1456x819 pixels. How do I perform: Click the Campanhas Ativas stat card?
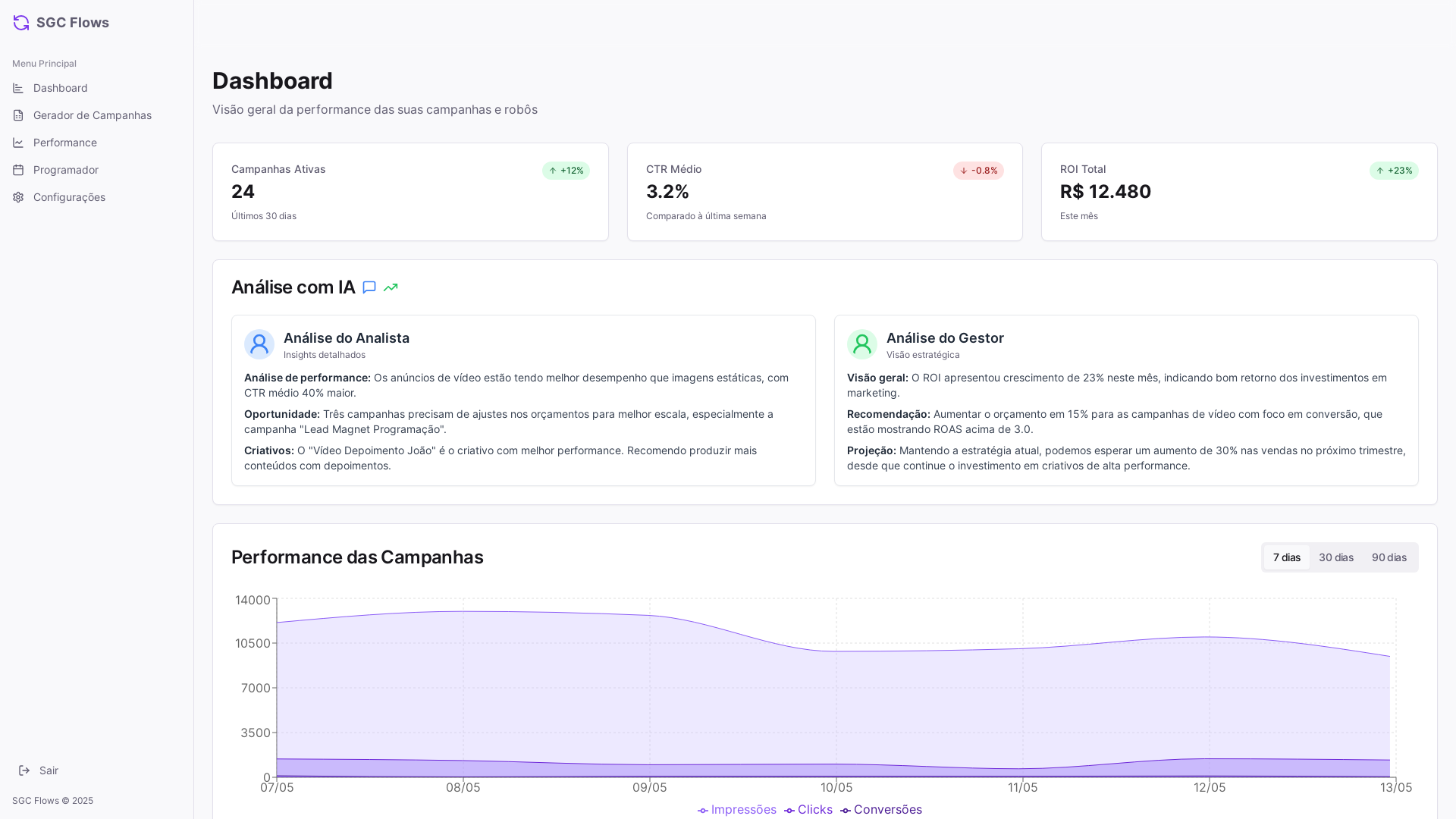(x=410, y=192)
